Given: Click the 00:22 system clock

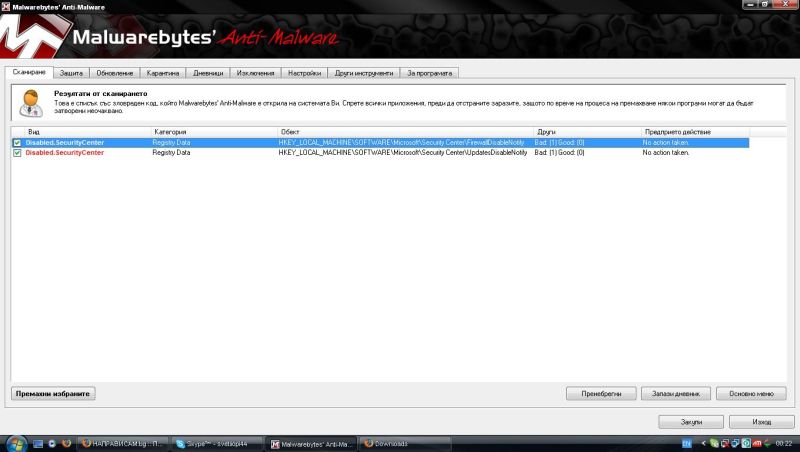Looking at the screenshot, I should (x=784, y=443).
